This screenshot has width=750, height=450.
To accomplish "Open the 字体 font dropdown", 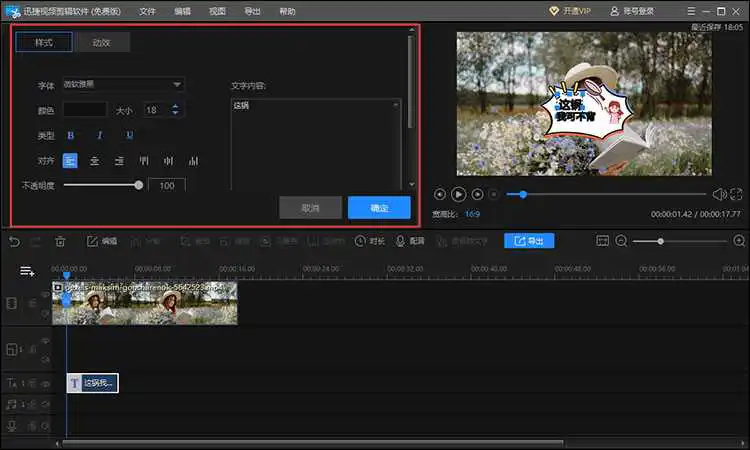I will 123,85.
